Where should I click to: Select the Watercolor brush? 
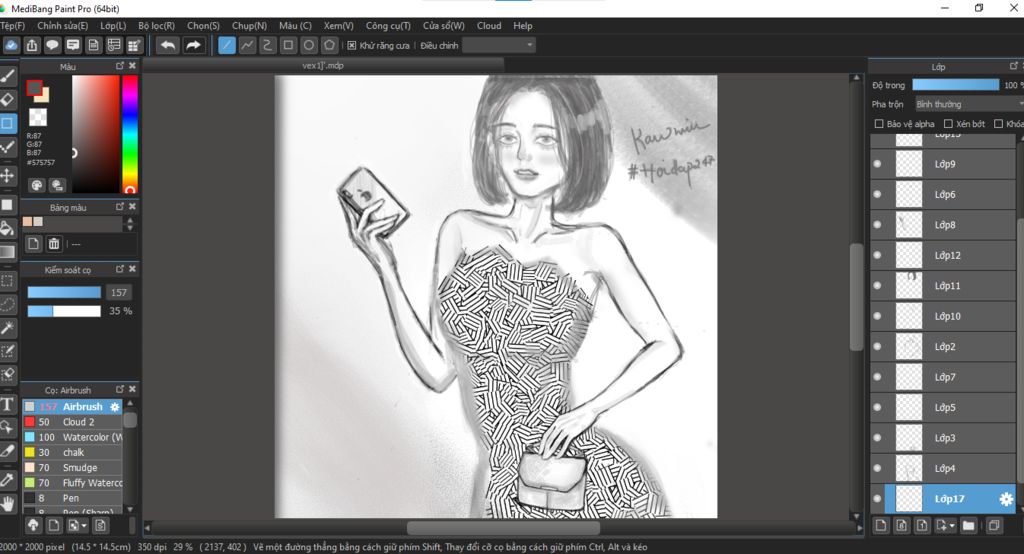click(72, 437)
